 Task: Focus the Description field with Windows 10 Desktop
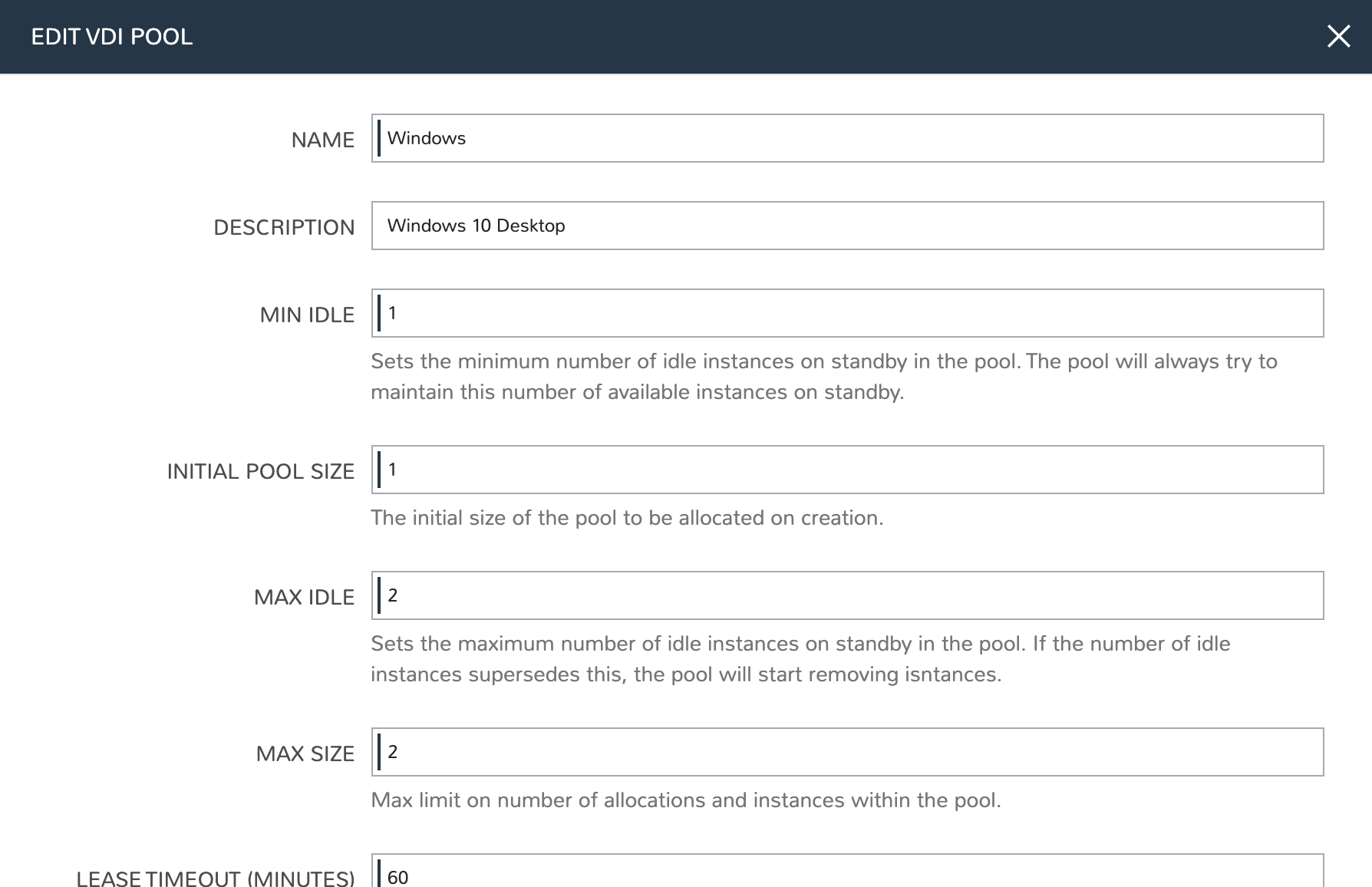point(847,226)
